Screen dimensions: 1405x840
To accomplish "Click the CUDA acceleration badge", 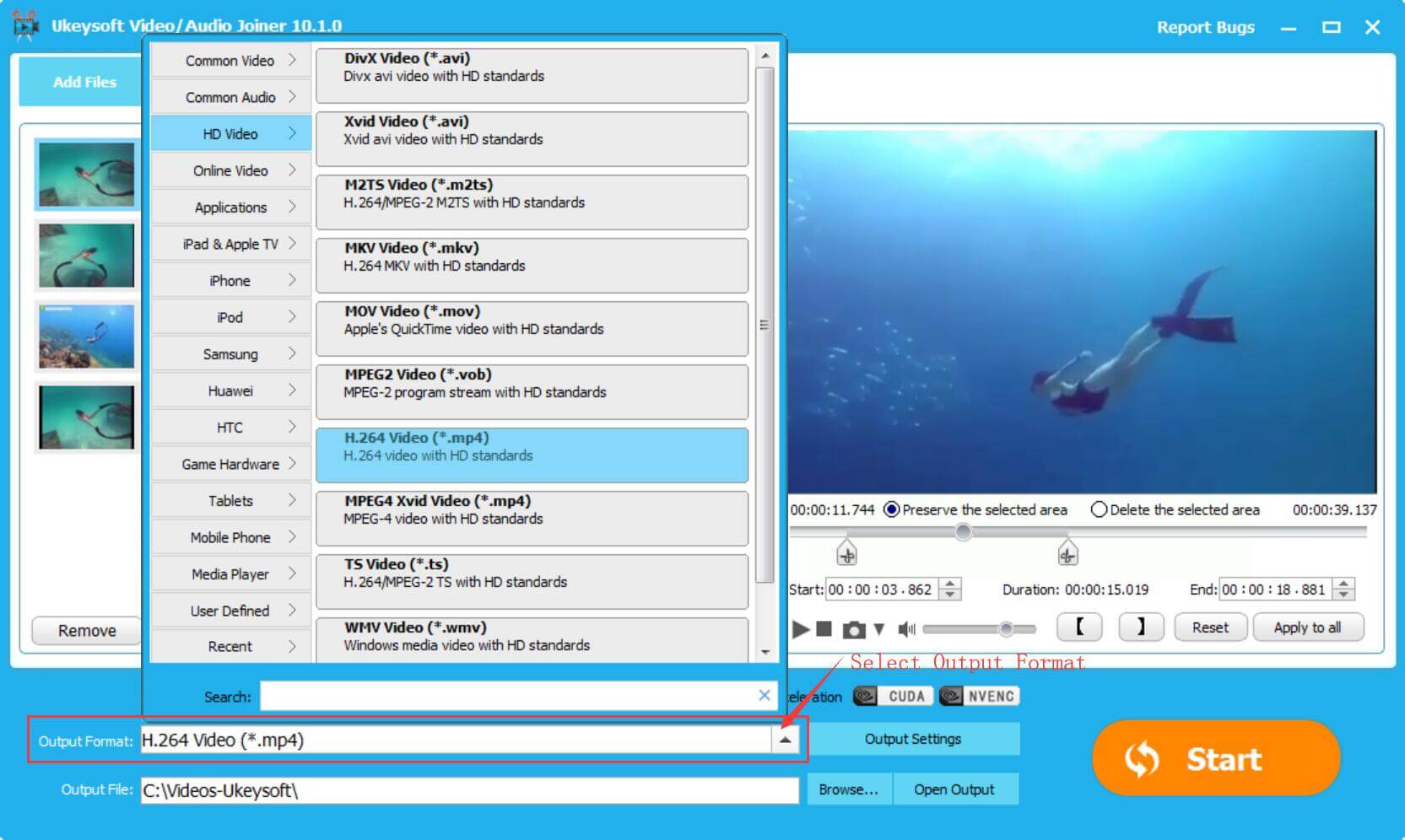I will [x=894, y=696].
